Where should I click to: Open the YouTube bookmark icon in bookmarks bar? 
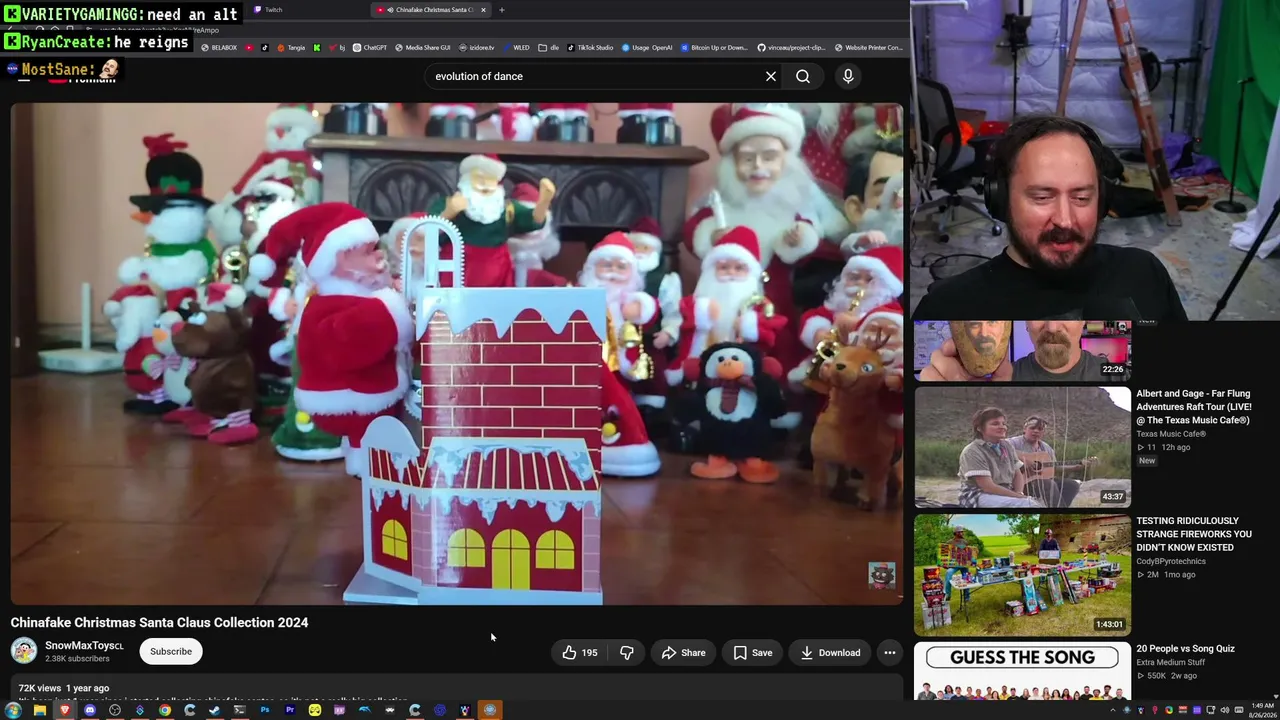pos(249,47)
